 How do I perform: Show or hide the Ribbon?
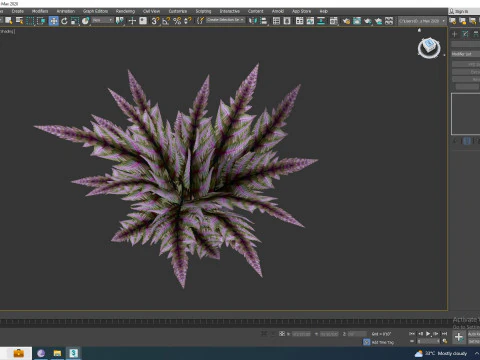pyautogui.click(x=300, y=21)
